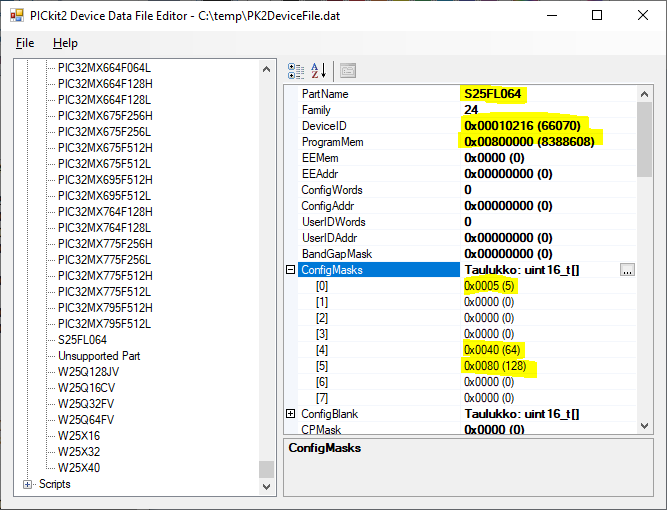The height and width of the screenshot is (510, 667).
Task: Select W25Q128JV device
Action: (x=88, y=372)
